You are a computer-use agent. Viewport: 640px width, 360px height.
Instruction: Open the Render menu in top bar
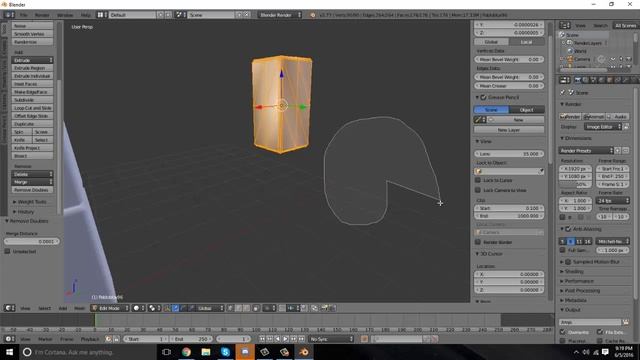[42, 15]
